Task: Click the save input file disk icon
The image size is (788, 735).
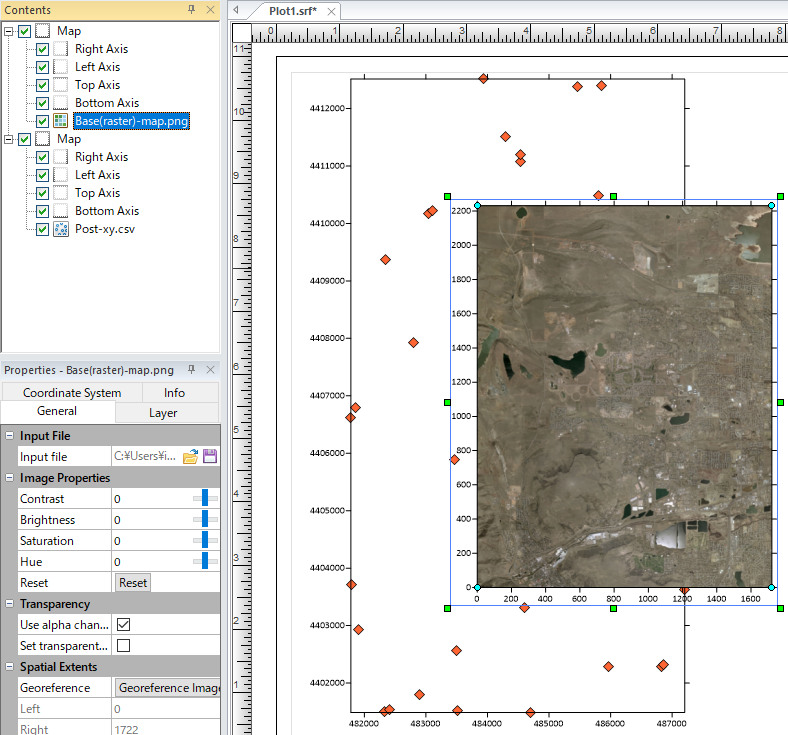Action: (210, 456)
